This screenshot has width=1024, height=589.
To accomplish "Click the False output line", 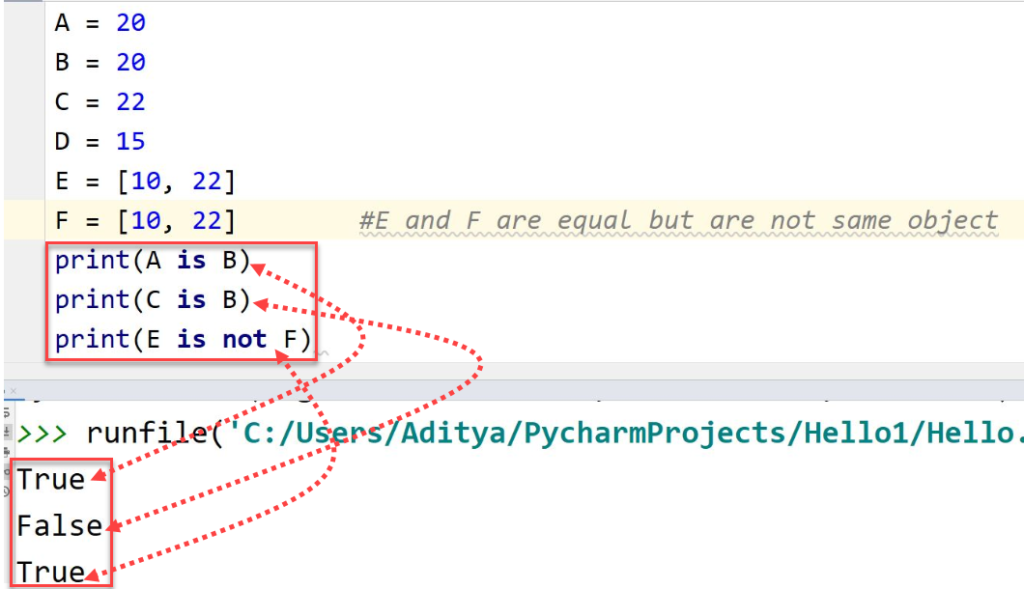I will 59,526.
